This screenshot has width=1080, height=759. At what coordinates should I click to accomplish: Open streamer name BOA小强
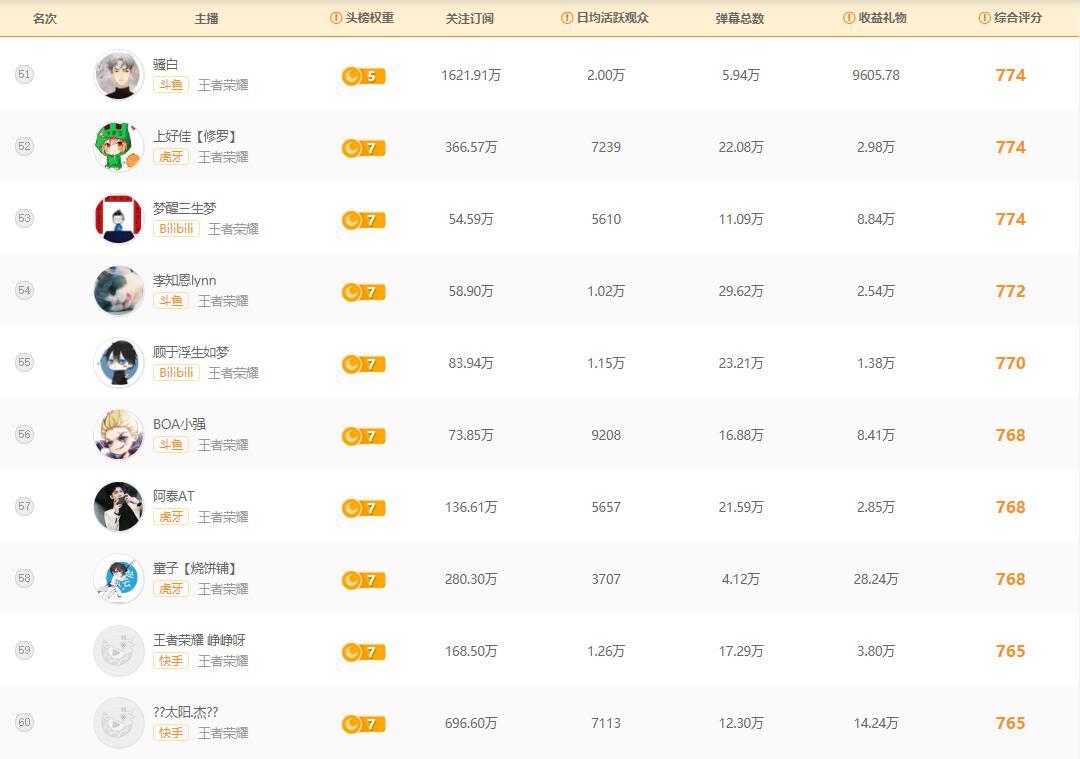click(x=179, y=424)
